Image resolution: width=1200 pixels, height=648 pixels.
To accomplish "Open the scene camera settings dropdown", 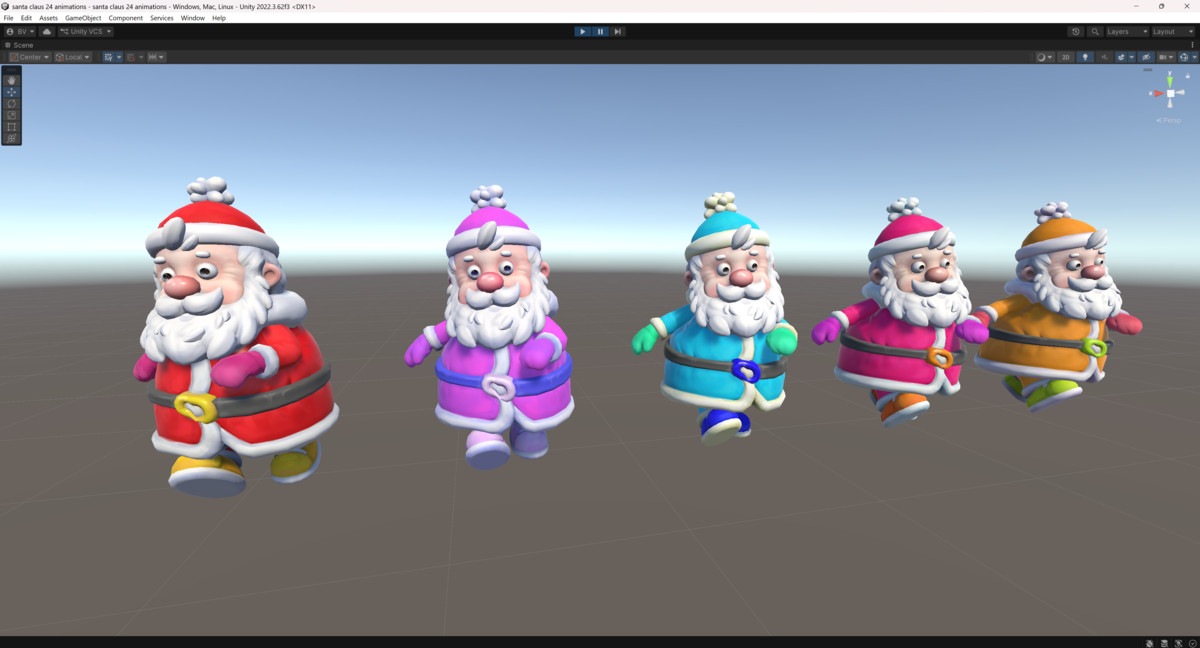I will 1166,57.
